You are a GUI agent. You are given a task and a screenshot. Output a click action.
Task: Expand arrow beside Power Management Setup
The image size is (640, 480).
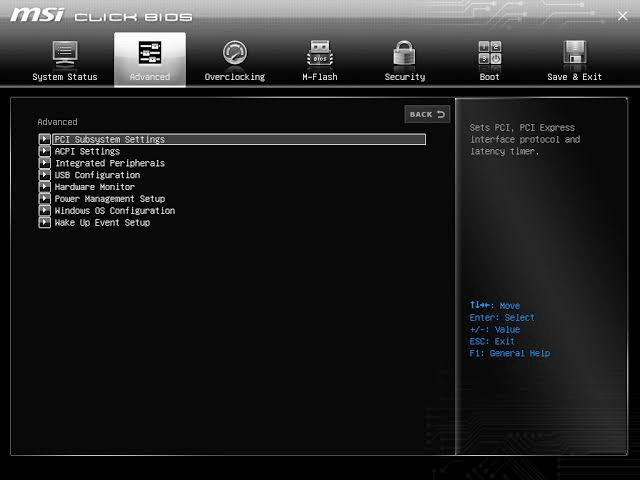(44, 199)
